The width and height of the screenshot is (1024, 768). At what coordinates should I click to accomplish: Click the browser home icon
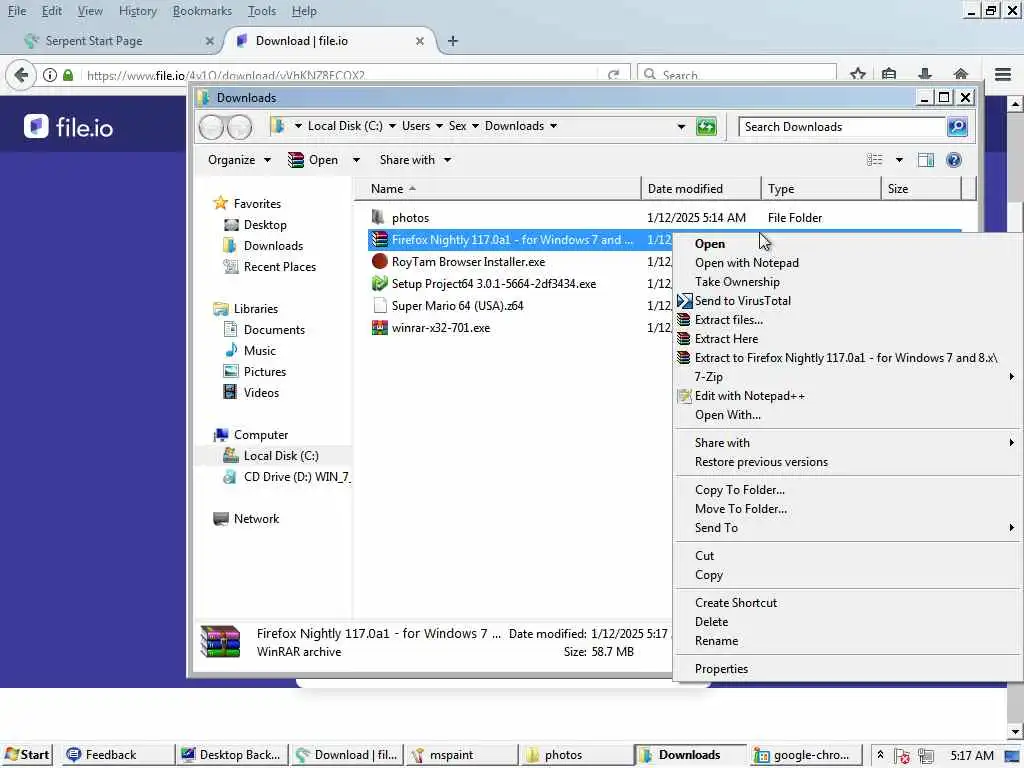(960, 74)
